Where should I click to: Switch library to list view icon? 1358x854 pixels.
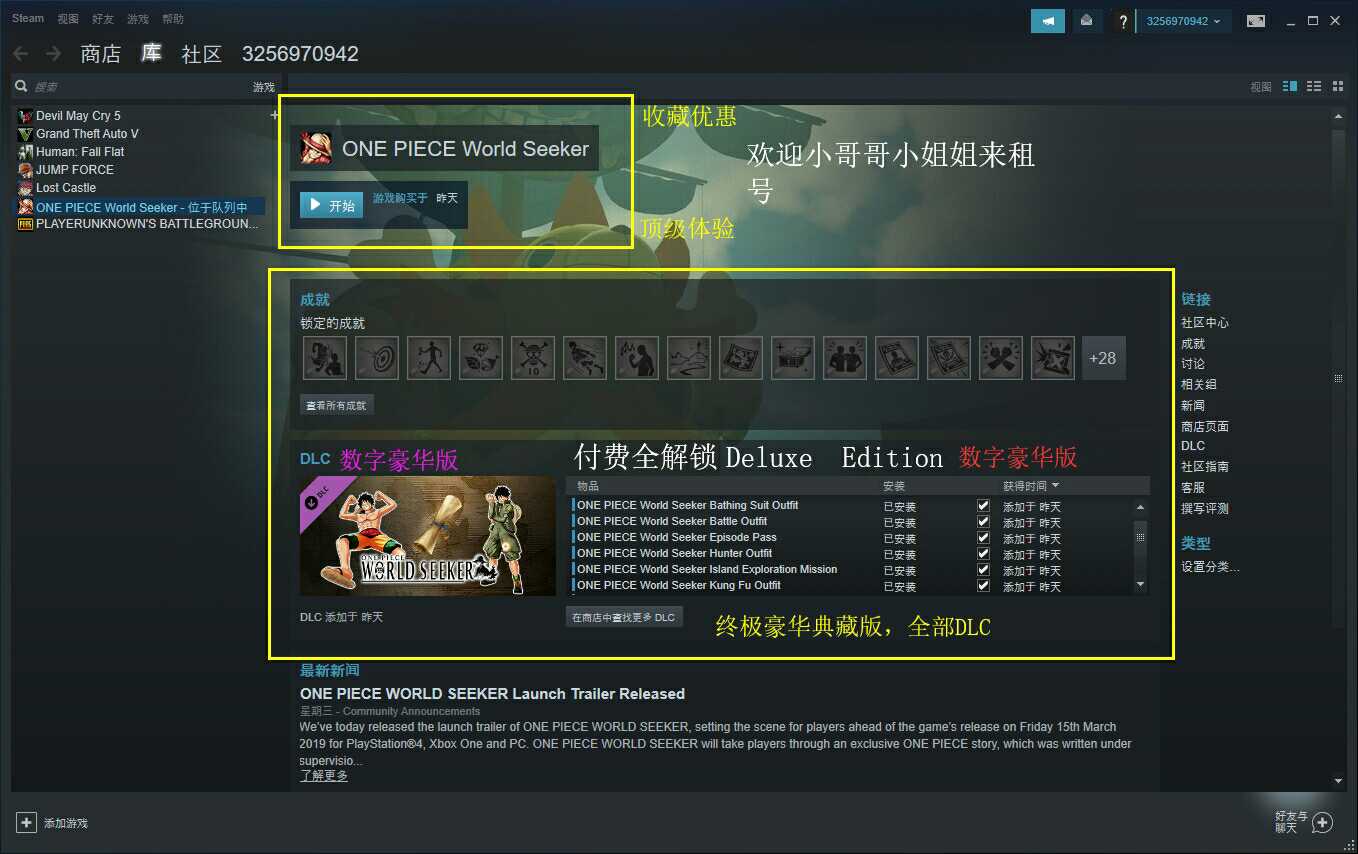[x=1314, y=86]
